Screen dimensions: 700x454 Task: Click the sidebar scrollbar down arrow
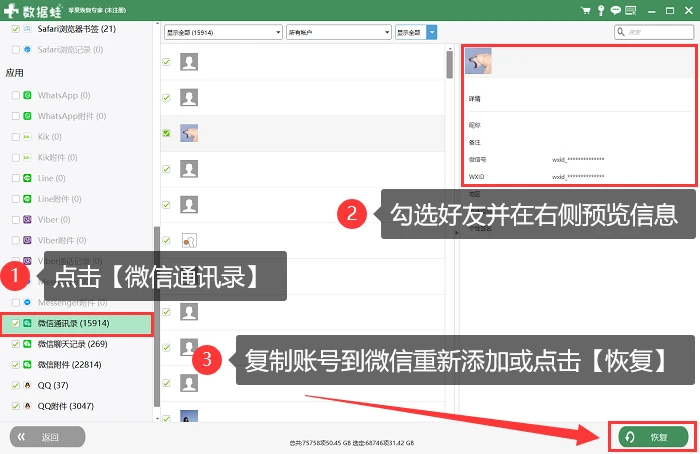click(x=157, y=419)
